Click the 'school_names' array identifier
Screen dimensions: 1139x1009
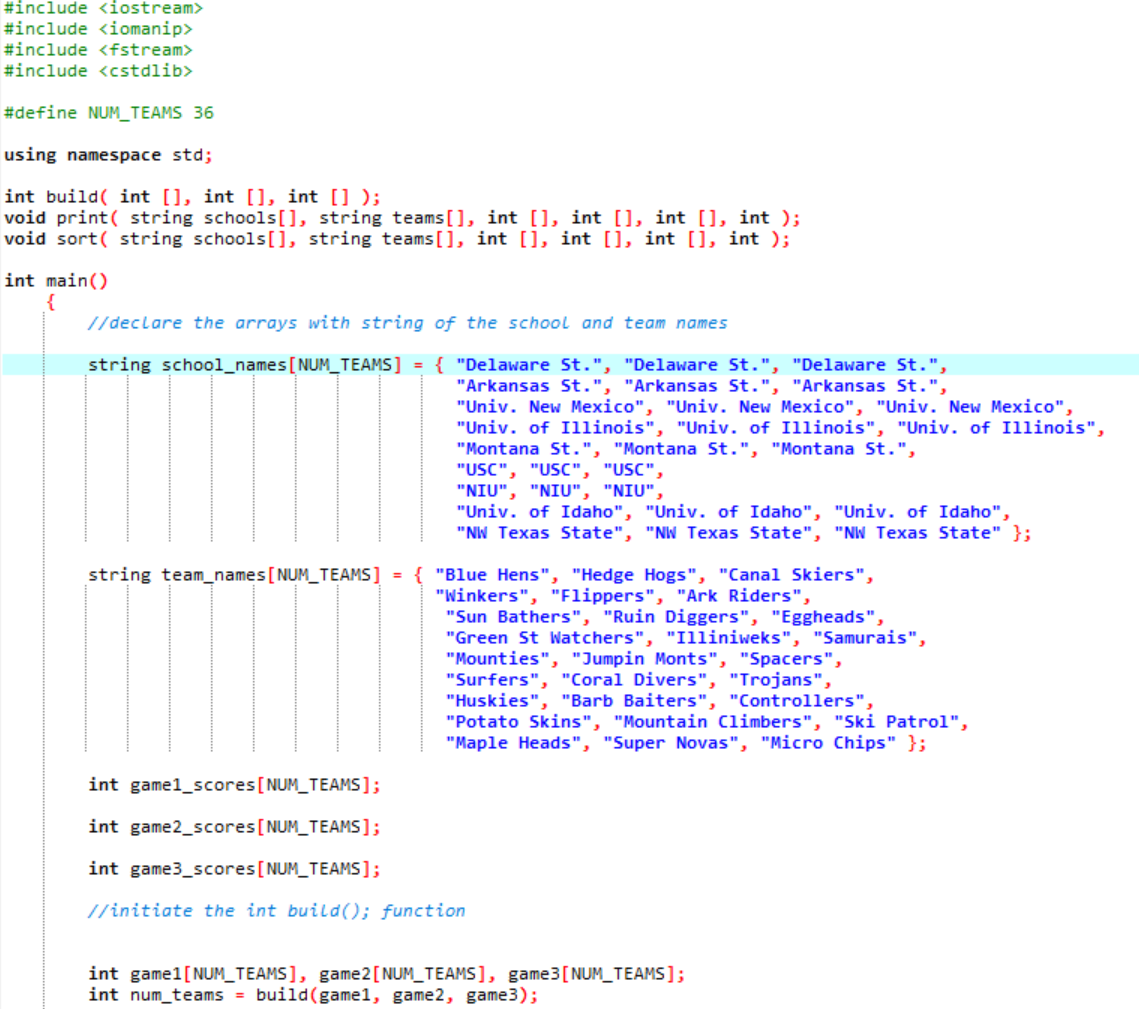[x=224, y=365]
